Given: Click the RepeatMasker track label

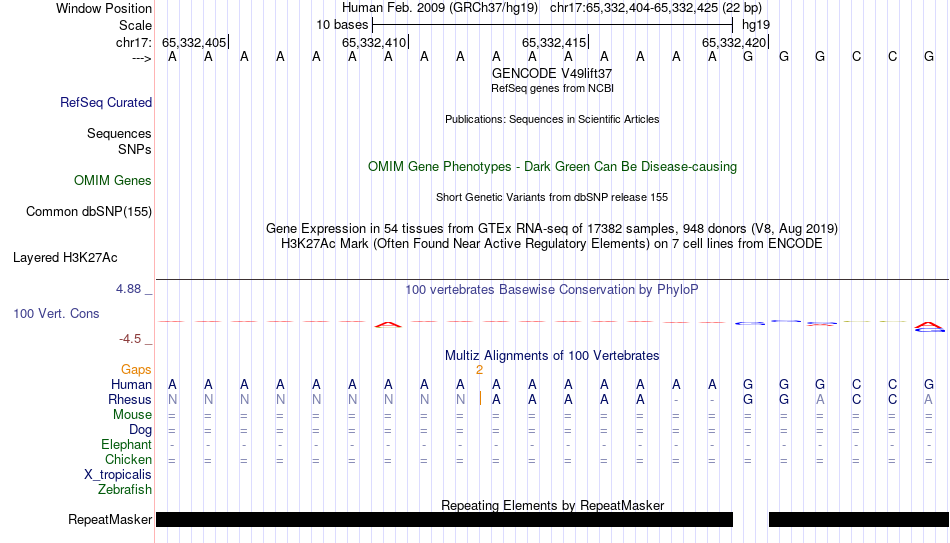Looking at the screenshot, I should point(110,519).
